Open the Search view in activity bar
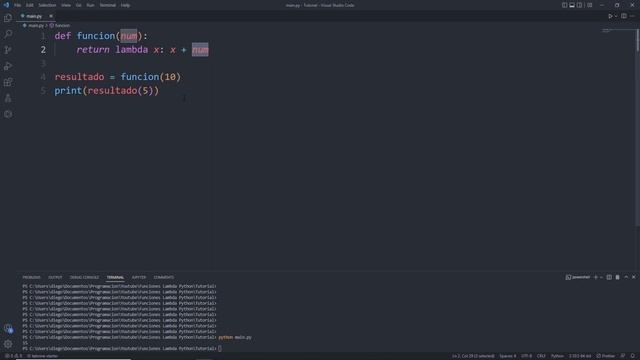This screenshot has height=360, width=640. click(8, 34)
